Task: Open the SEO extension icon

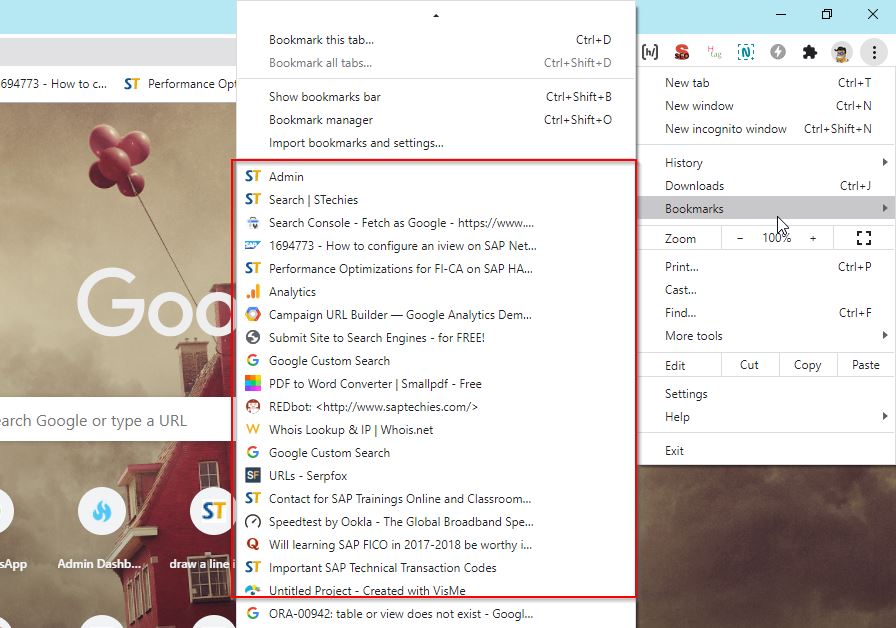Action: (x=683, y=52)
